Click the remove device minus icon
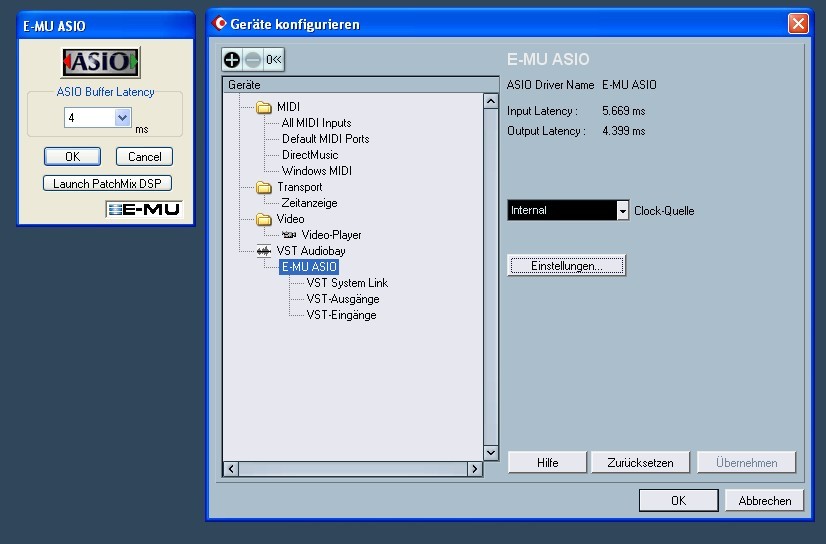The image size is (826, 544). [253, 60]
